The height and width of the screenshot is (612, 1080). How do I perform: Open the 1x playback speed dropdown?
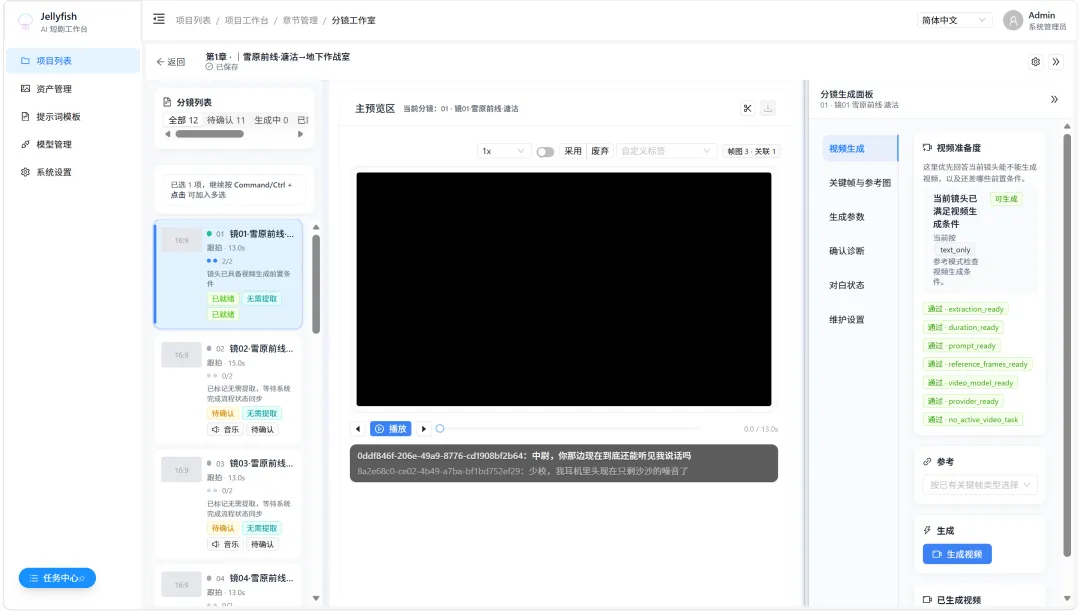coord(502,151)
